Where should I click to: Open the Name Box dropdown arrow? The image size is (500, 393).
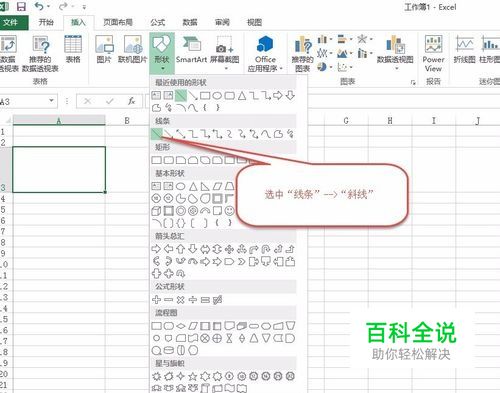click(x=51, y=100)
